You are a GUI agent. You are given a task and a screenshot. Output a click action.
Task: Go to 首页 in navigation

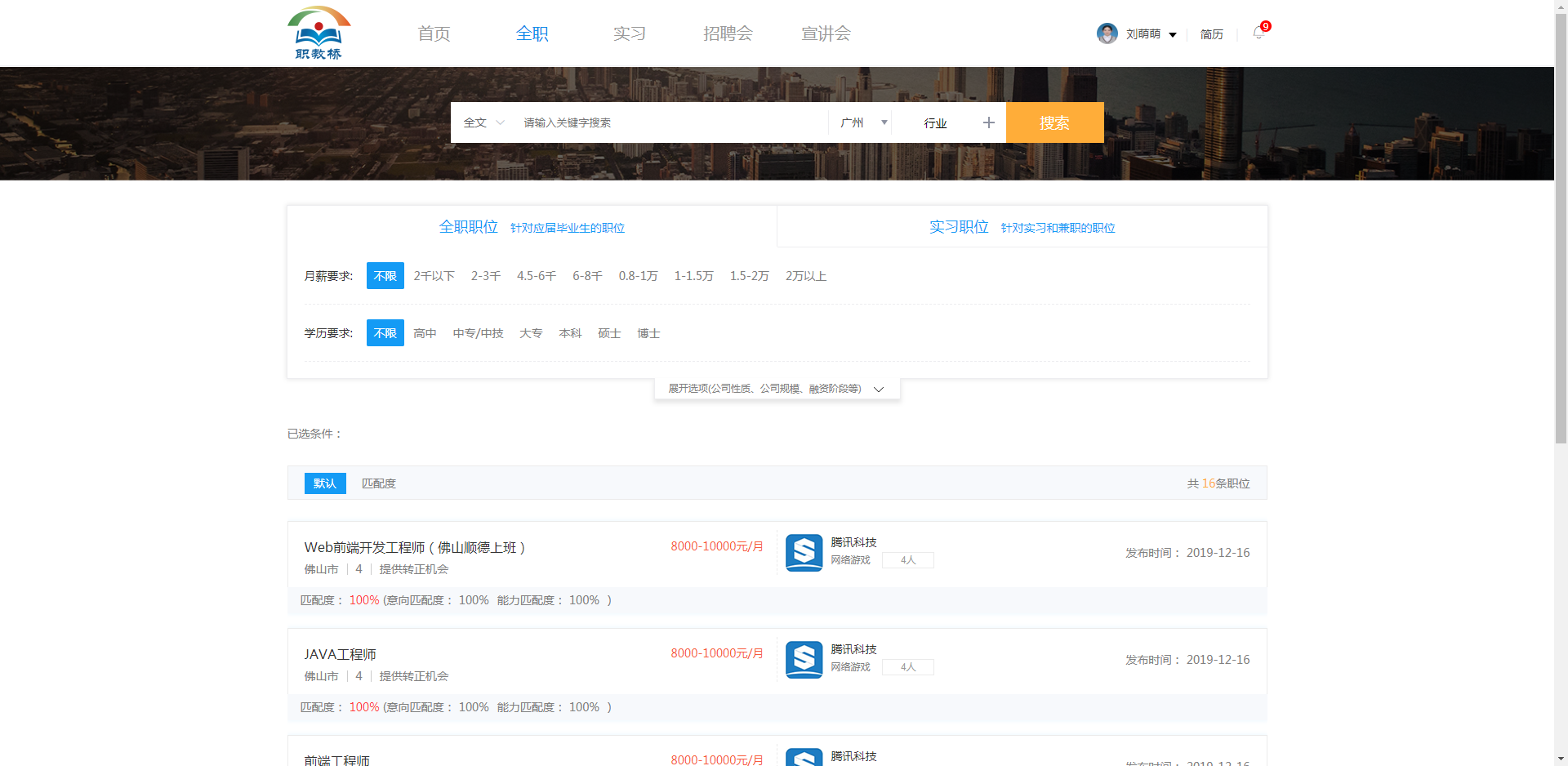click(x=434, y=33)
